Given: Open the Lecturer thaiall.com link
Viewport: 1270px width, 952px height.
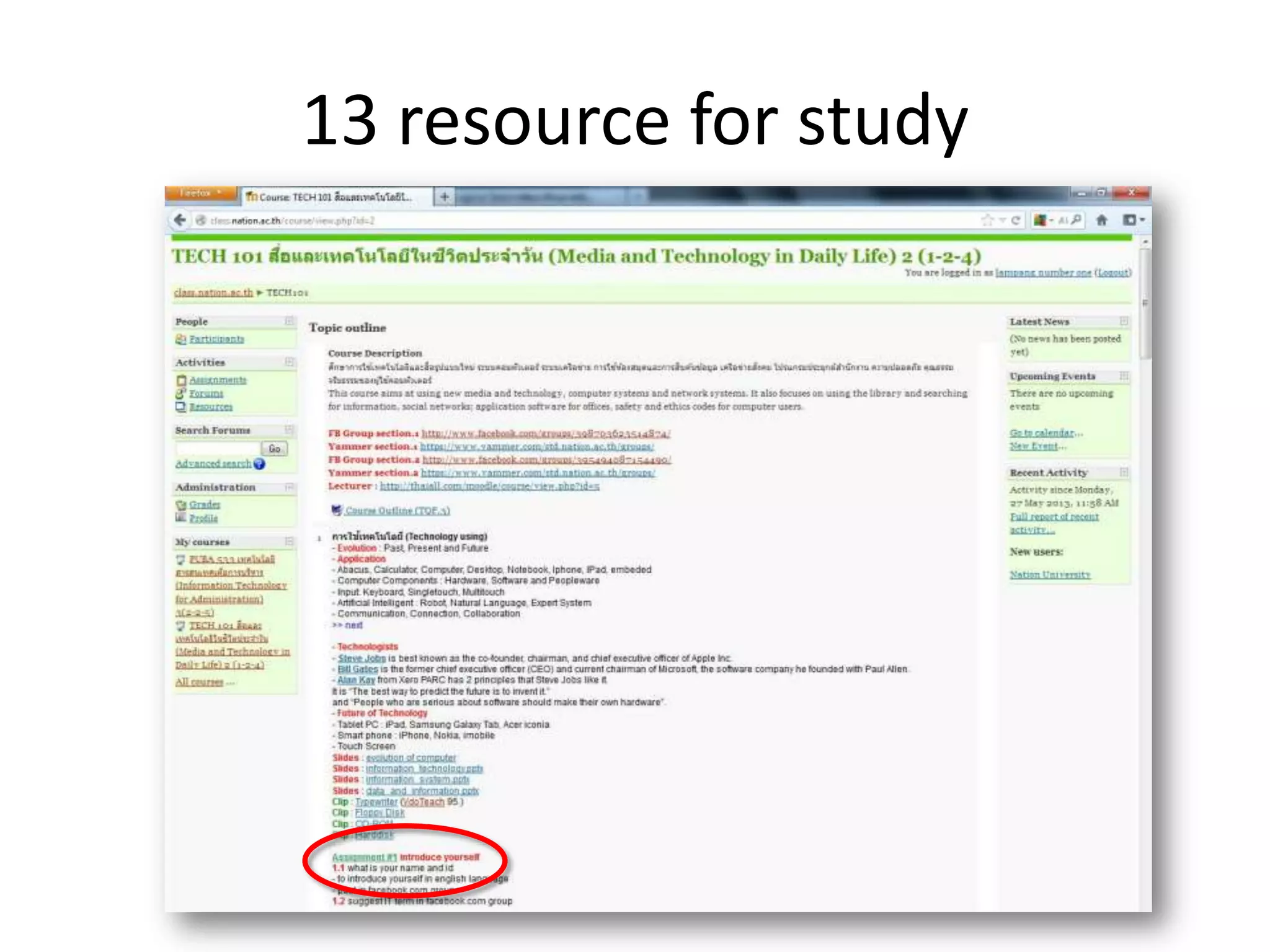Looking at the screenshot, I should [489, 487].
